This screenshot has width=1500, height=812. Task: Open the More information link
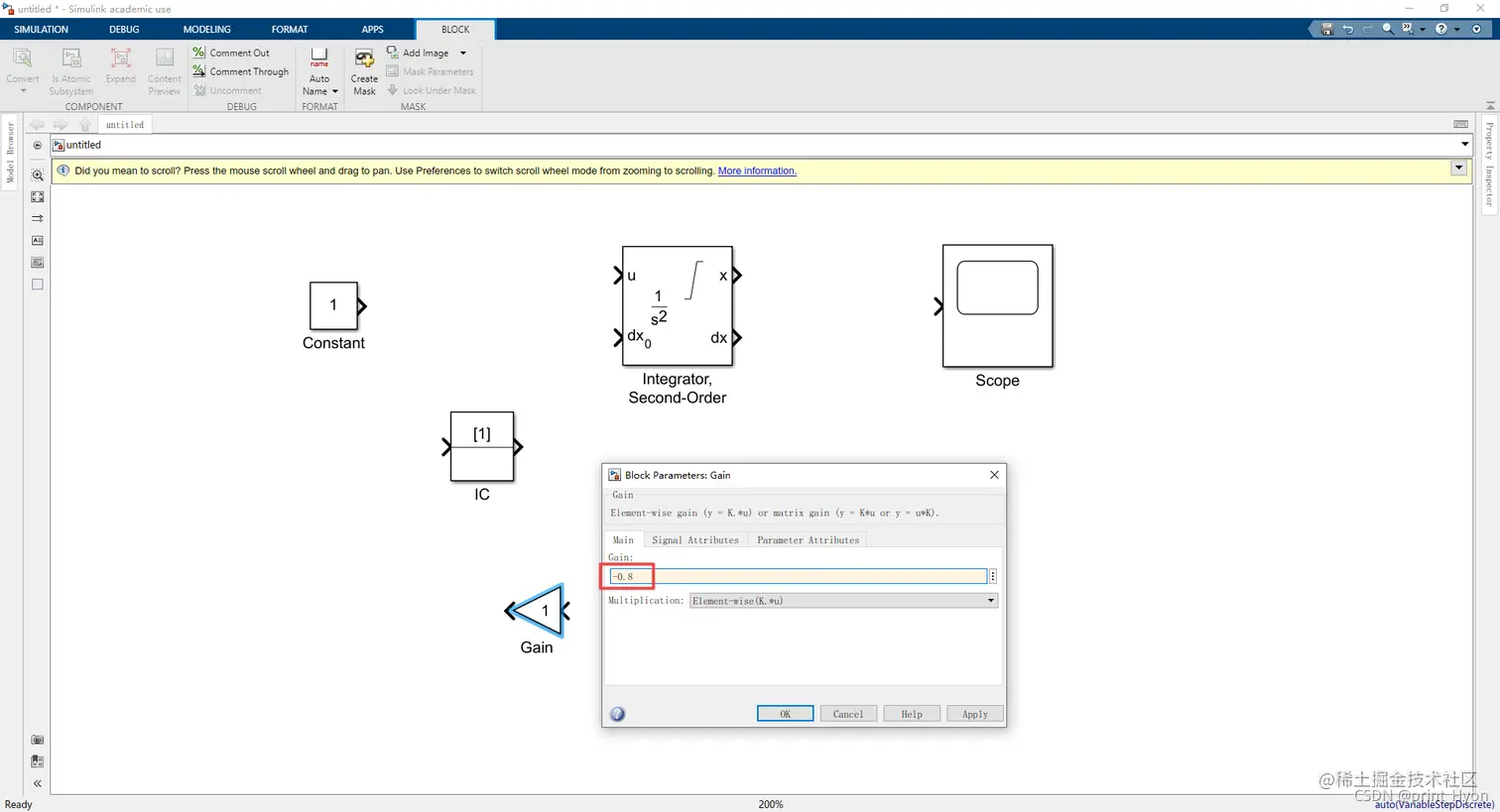tap(757, 171)
